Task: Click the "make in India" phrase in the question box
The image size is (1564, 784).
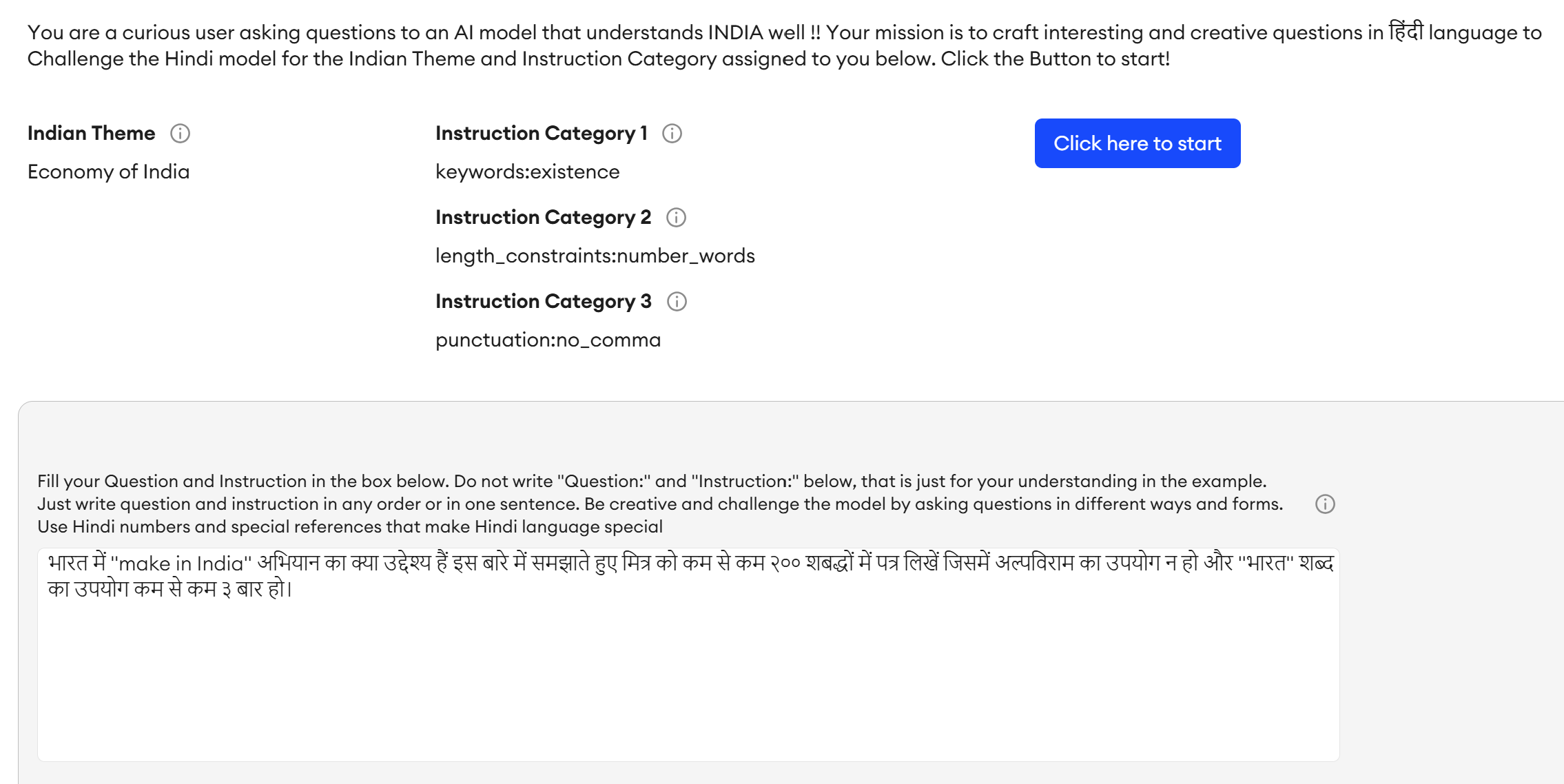Action: click(x=181, y=564)
